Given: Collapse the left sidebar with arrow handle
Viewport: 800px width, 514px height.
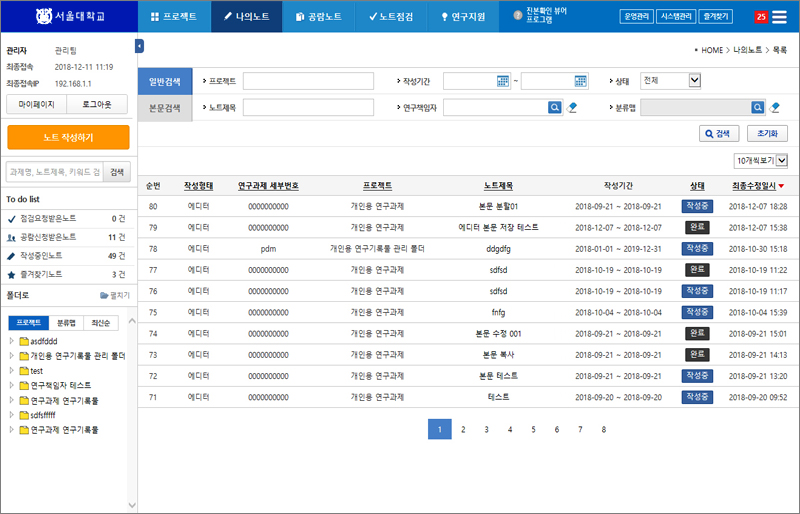Looking at the screenshot, I should [x=139, y=46].
